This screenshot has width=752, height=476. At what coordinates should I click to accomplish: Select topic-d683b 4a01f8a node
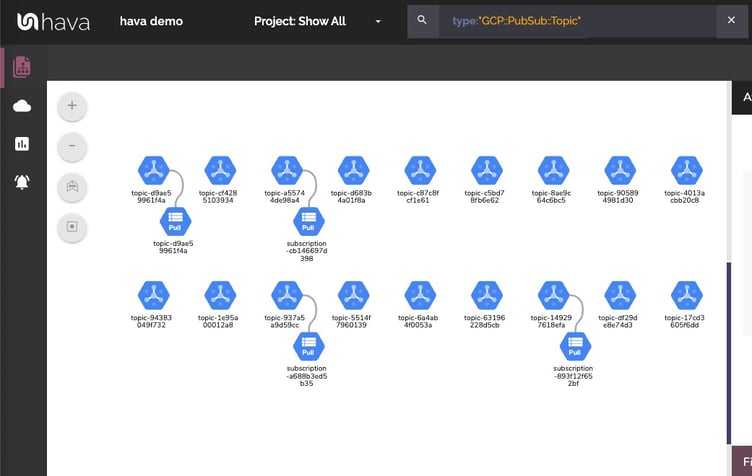pyautogui.click(x=353, y=170)
